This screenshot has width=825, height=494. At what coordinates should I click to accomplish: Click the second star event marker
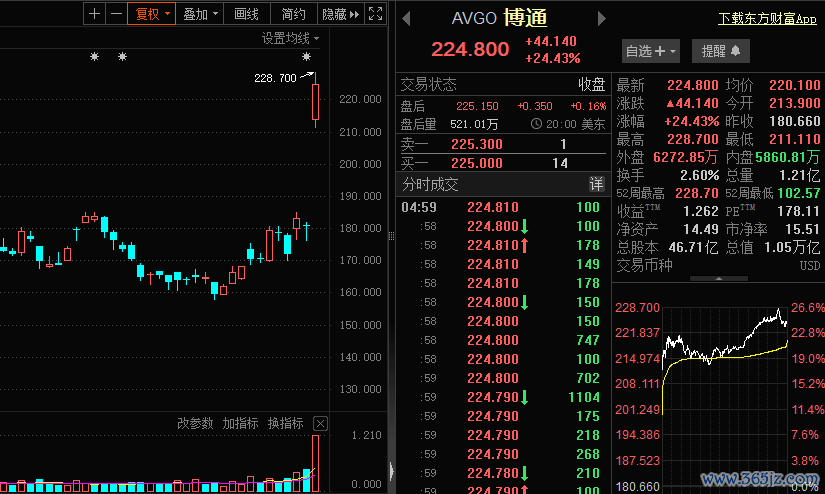(x=122, y=56)
